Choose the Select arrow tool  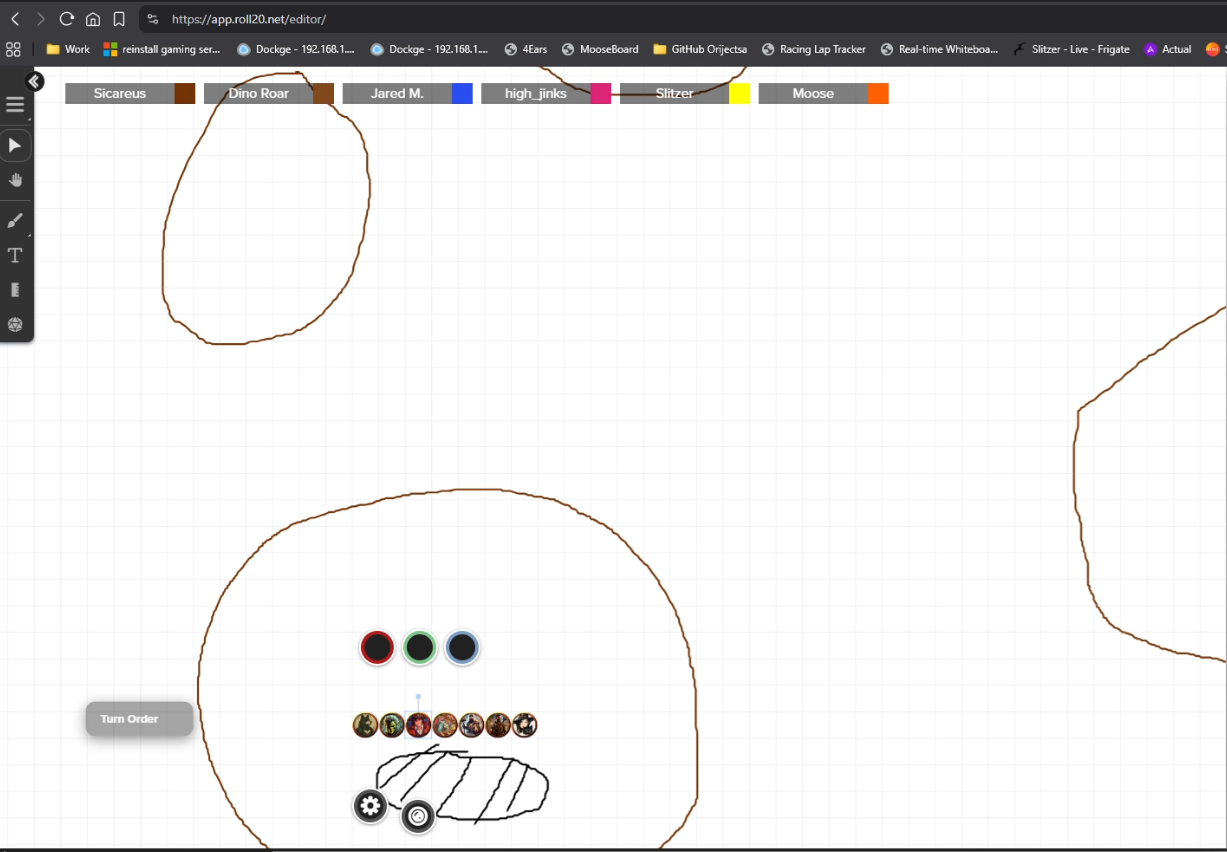pos(15,146)
